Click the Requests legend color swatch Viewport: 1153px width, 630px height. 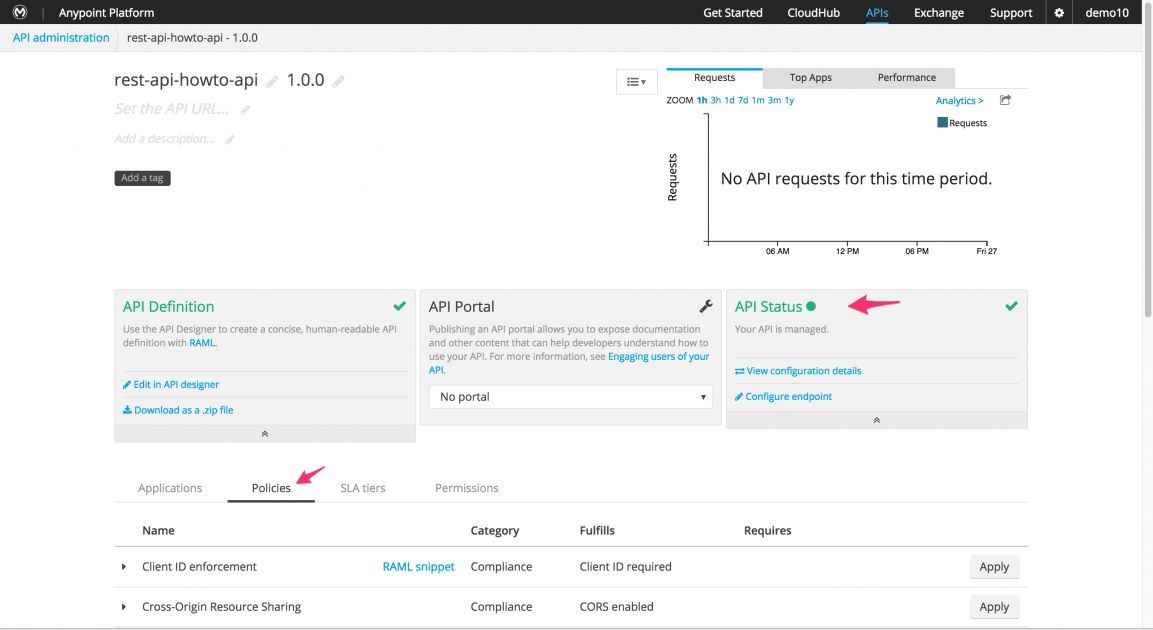[942, 123]
